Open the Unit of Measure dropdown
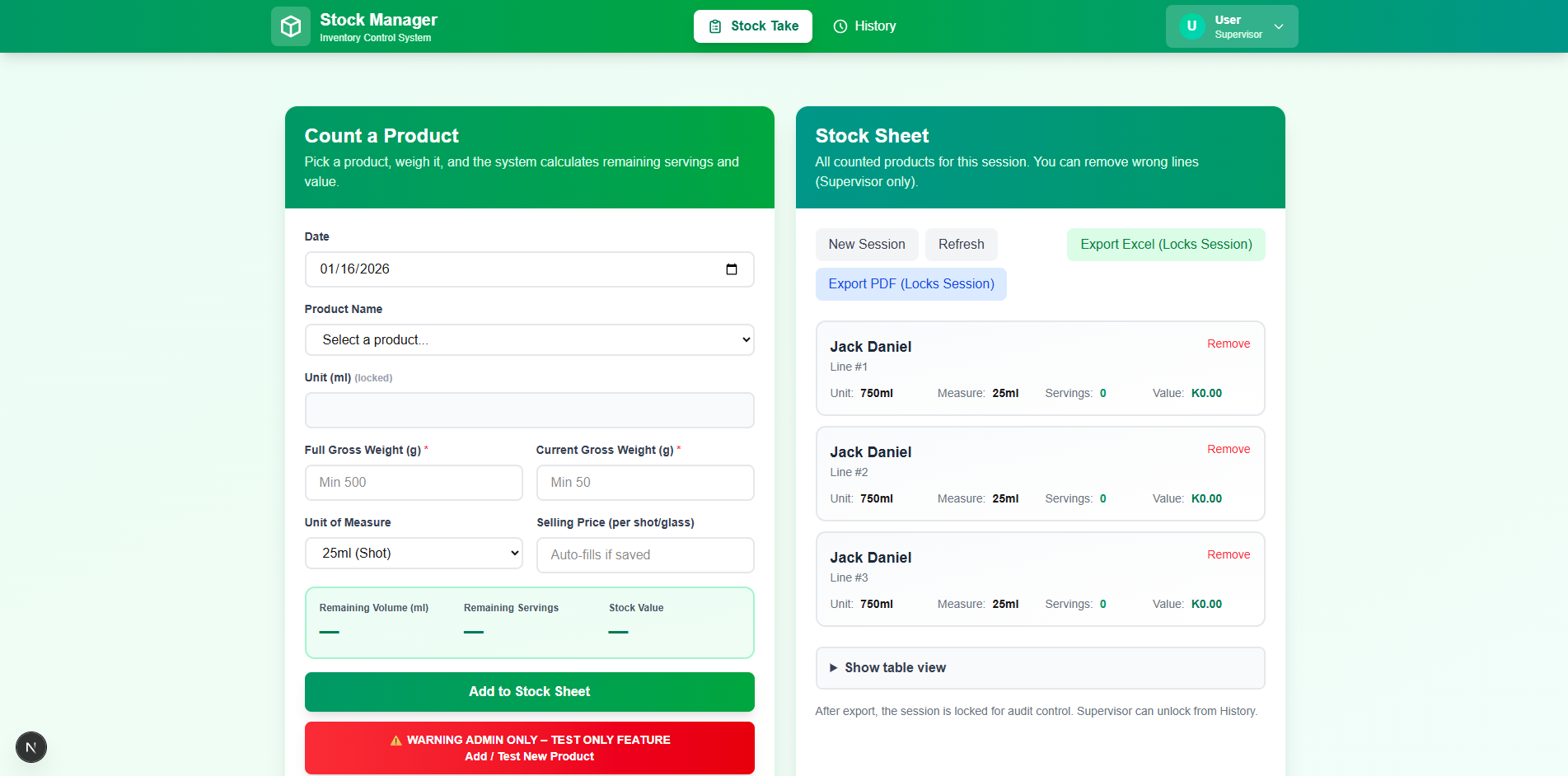Viewport: 1568px width, 776px height. click(x=414, y=553)
